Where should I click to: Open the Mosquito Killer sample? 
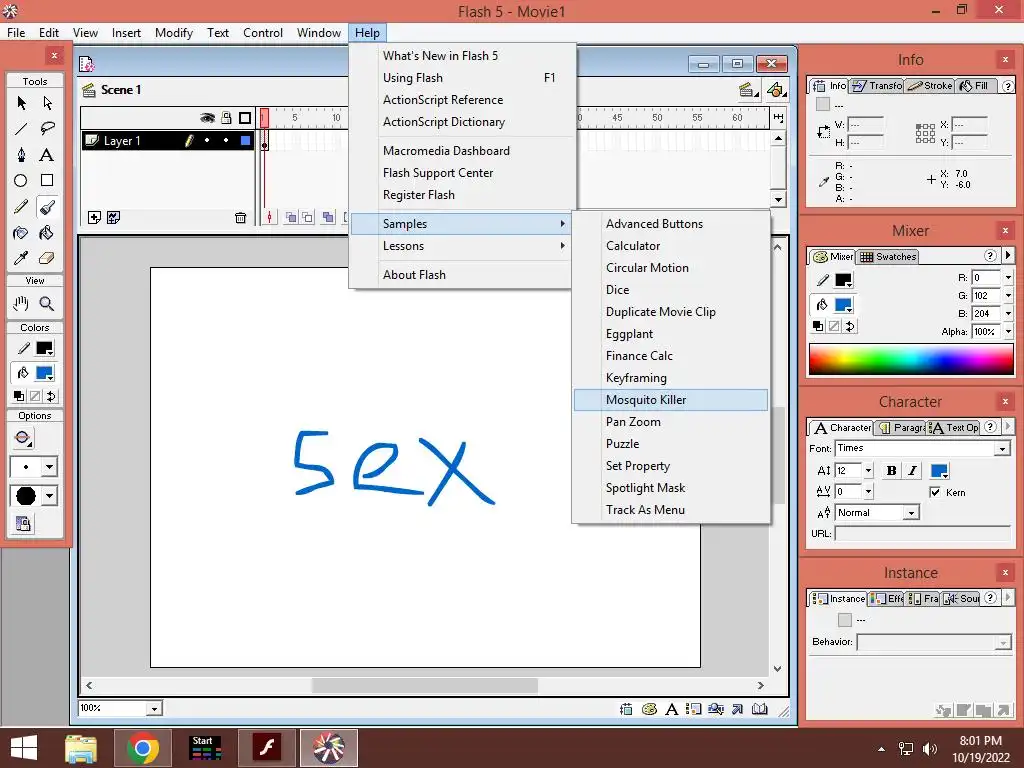pyautogui.click(x=671, y=400)
